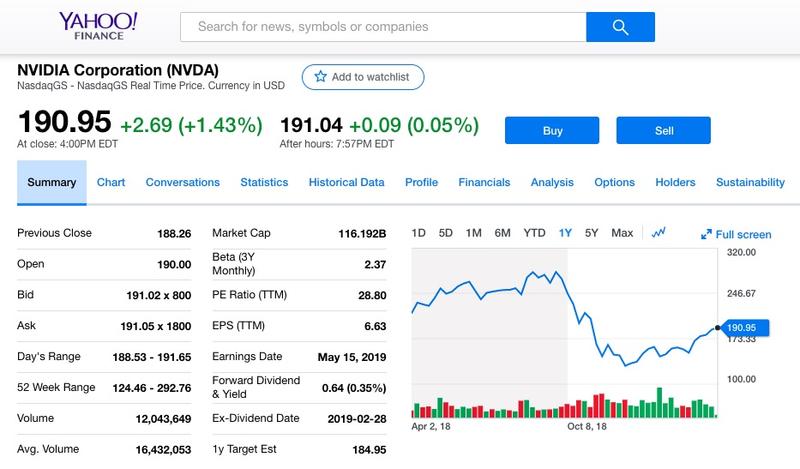Viewport: 800px width, 469px height.
Task: Click the 190.95 price marker on chart
Action: coord(741,327)
